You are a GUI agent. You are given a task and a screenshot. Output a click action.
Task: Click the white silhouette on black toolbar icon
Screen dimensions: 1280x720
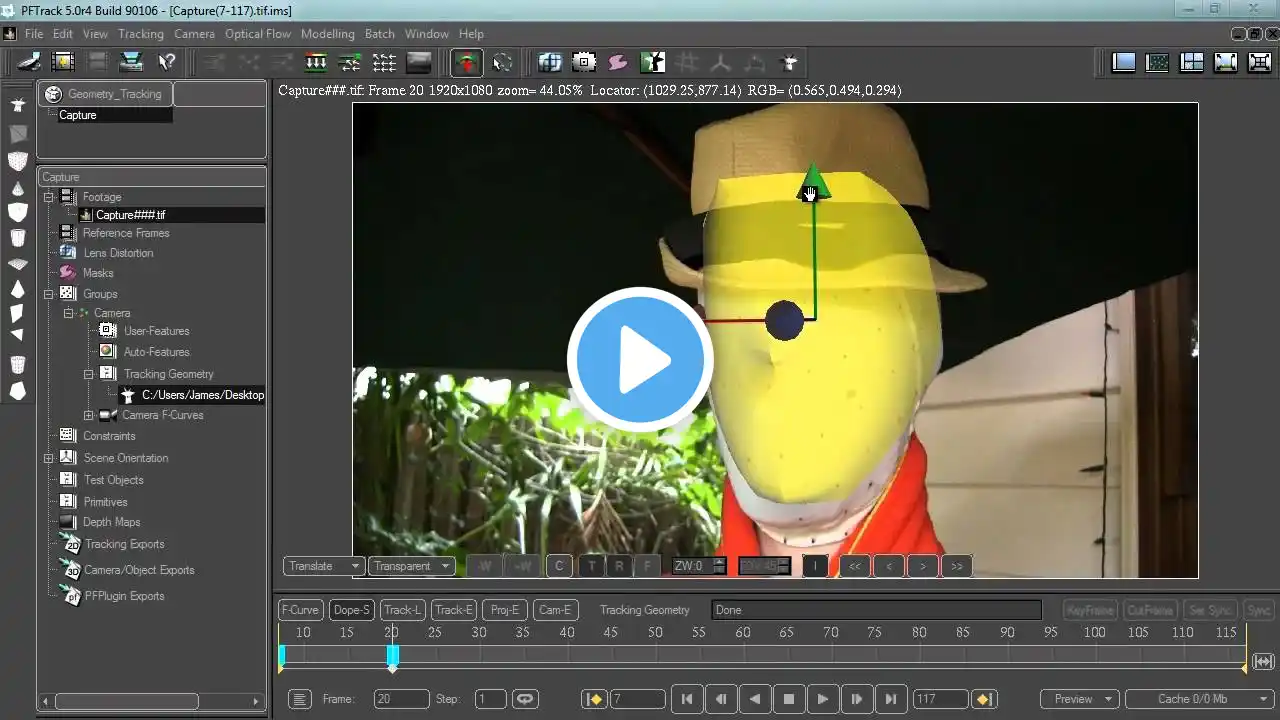tap(652, 62)
